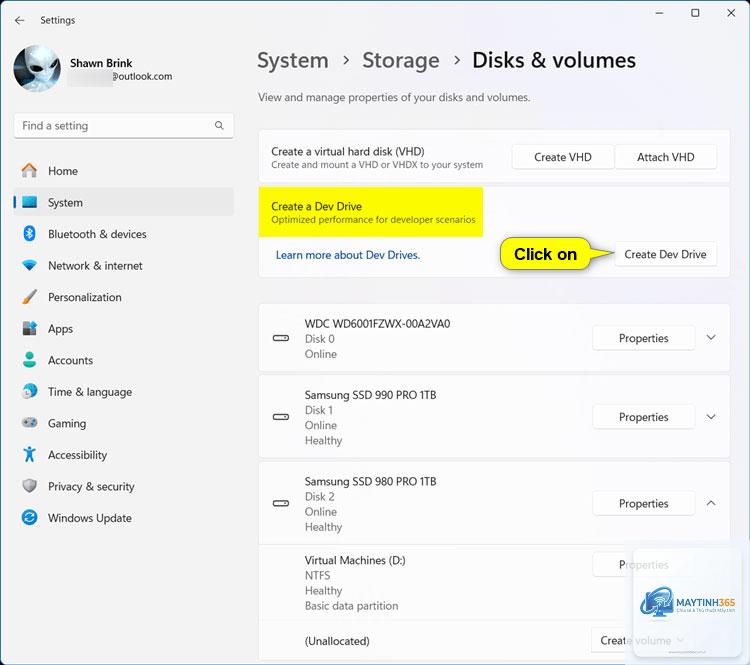The image size is (750, 665).
Task: Close the Settings window
Action: (x=731, y=13)
